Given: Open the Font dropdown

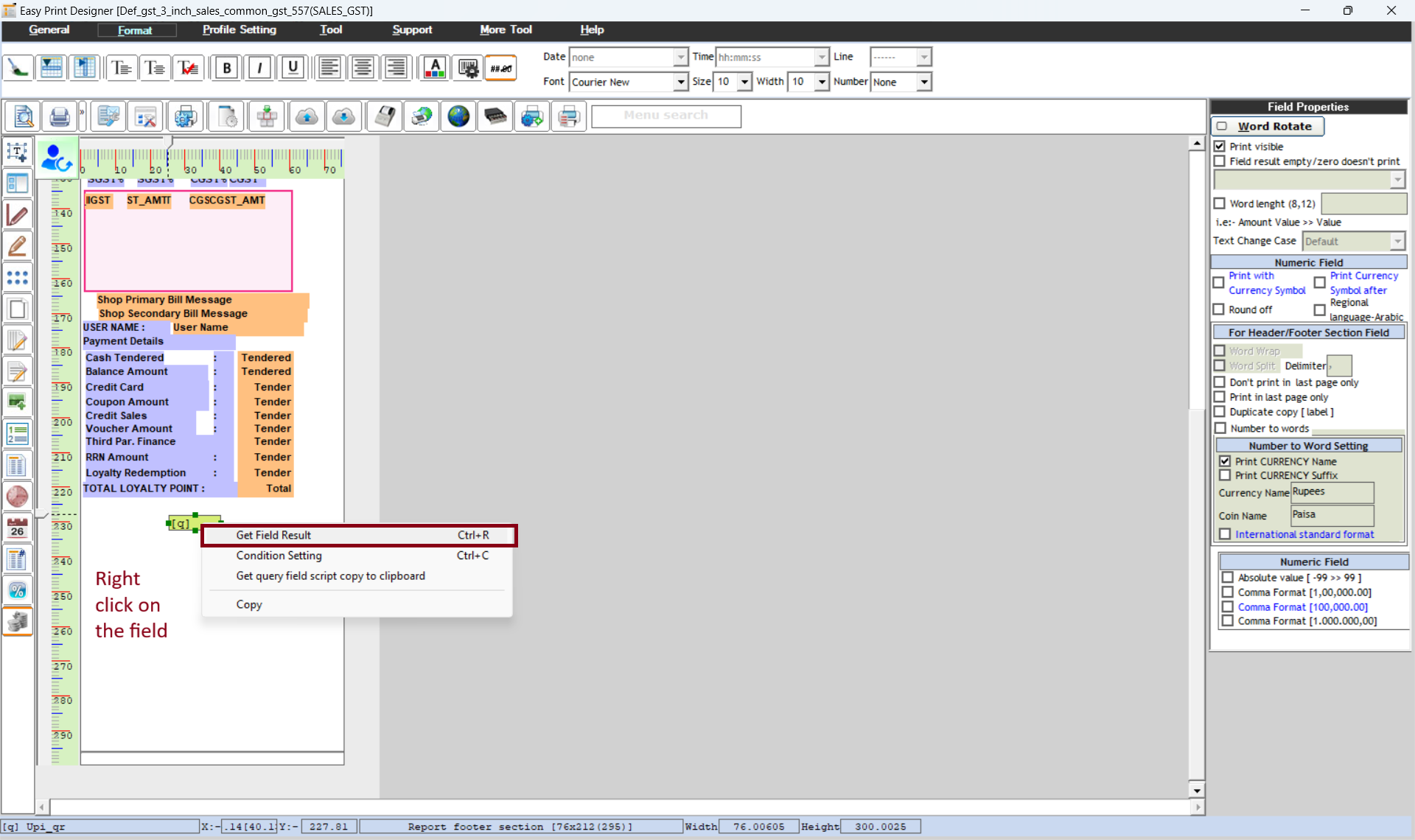Looking at the screenshot, I should (x=681, y=82).
